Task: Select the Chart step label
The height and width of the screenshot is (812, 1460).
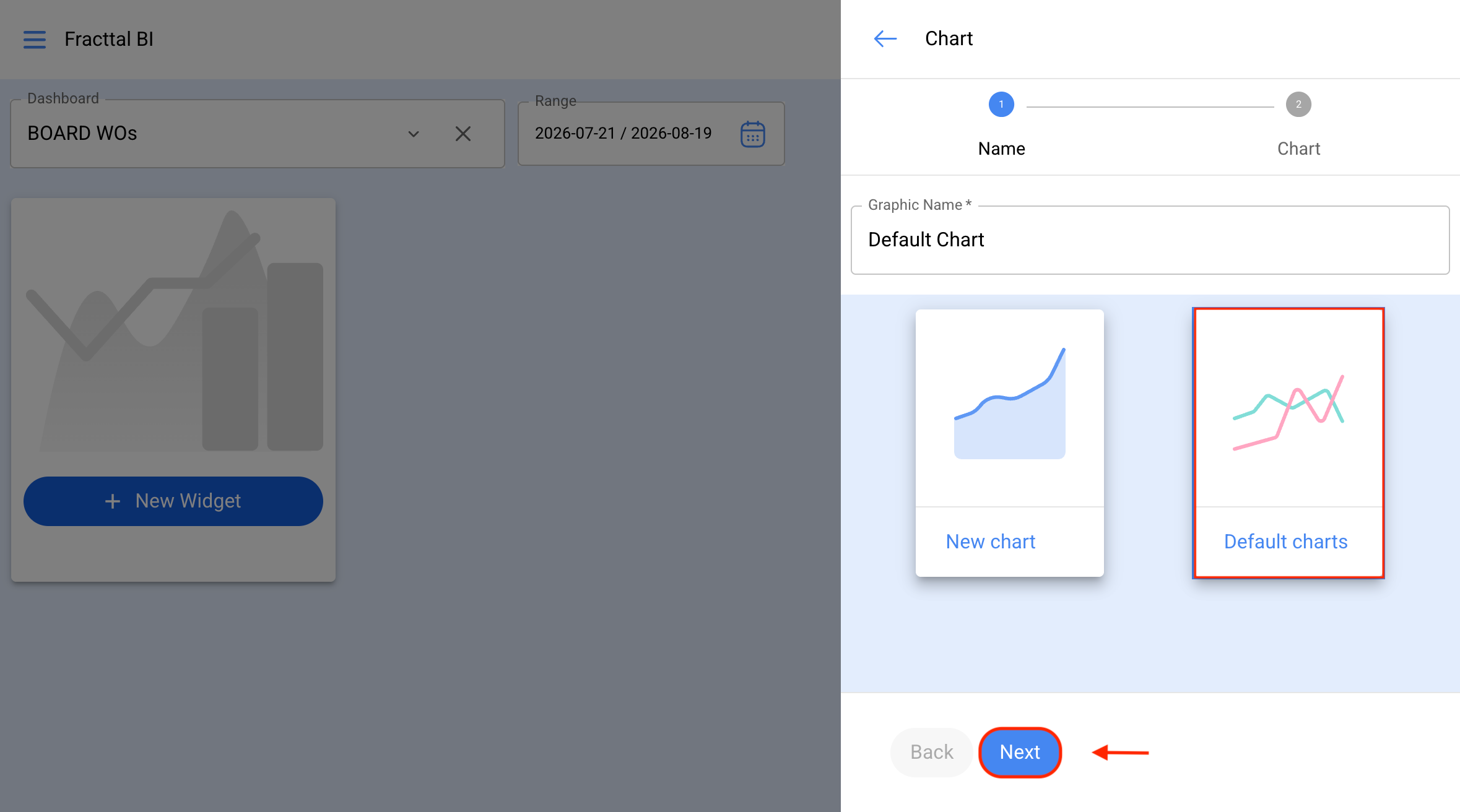Action: click(1298, 149)
